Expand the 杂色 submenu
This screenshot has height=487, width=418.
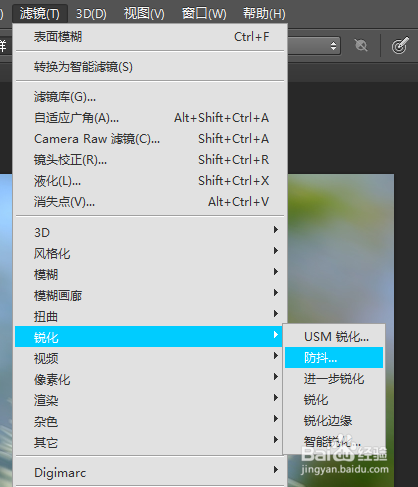click(x=150, y=421)
